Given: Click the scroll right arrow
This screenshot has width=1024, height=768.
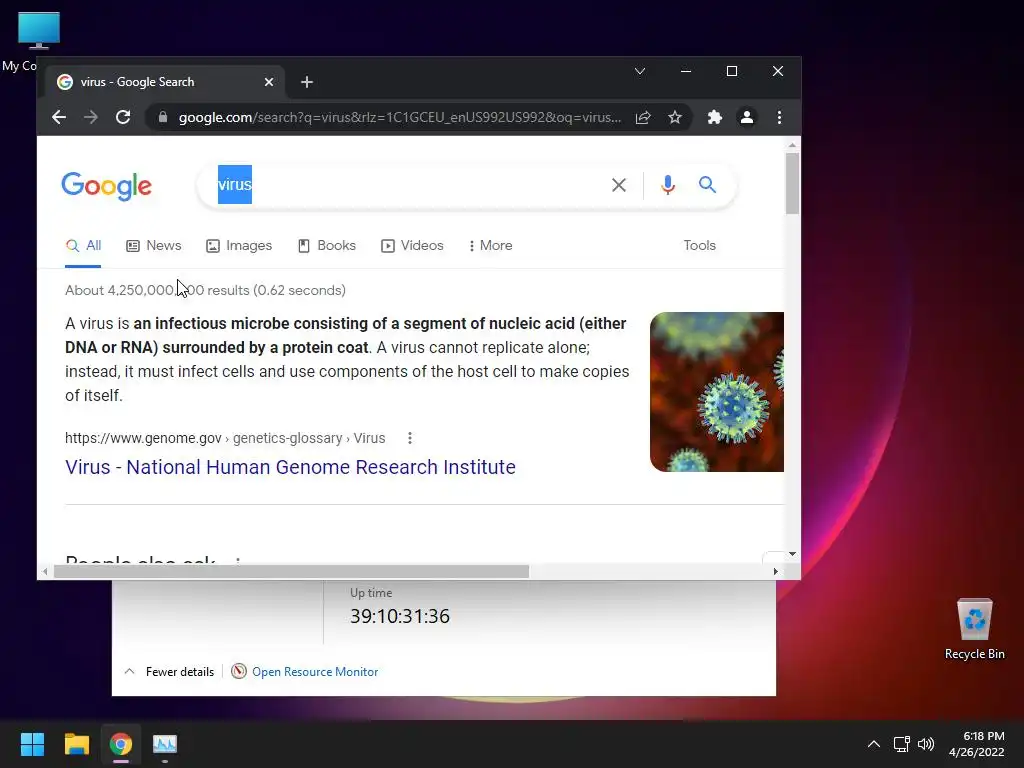Looking at the screenshot, I should (775, 571).
